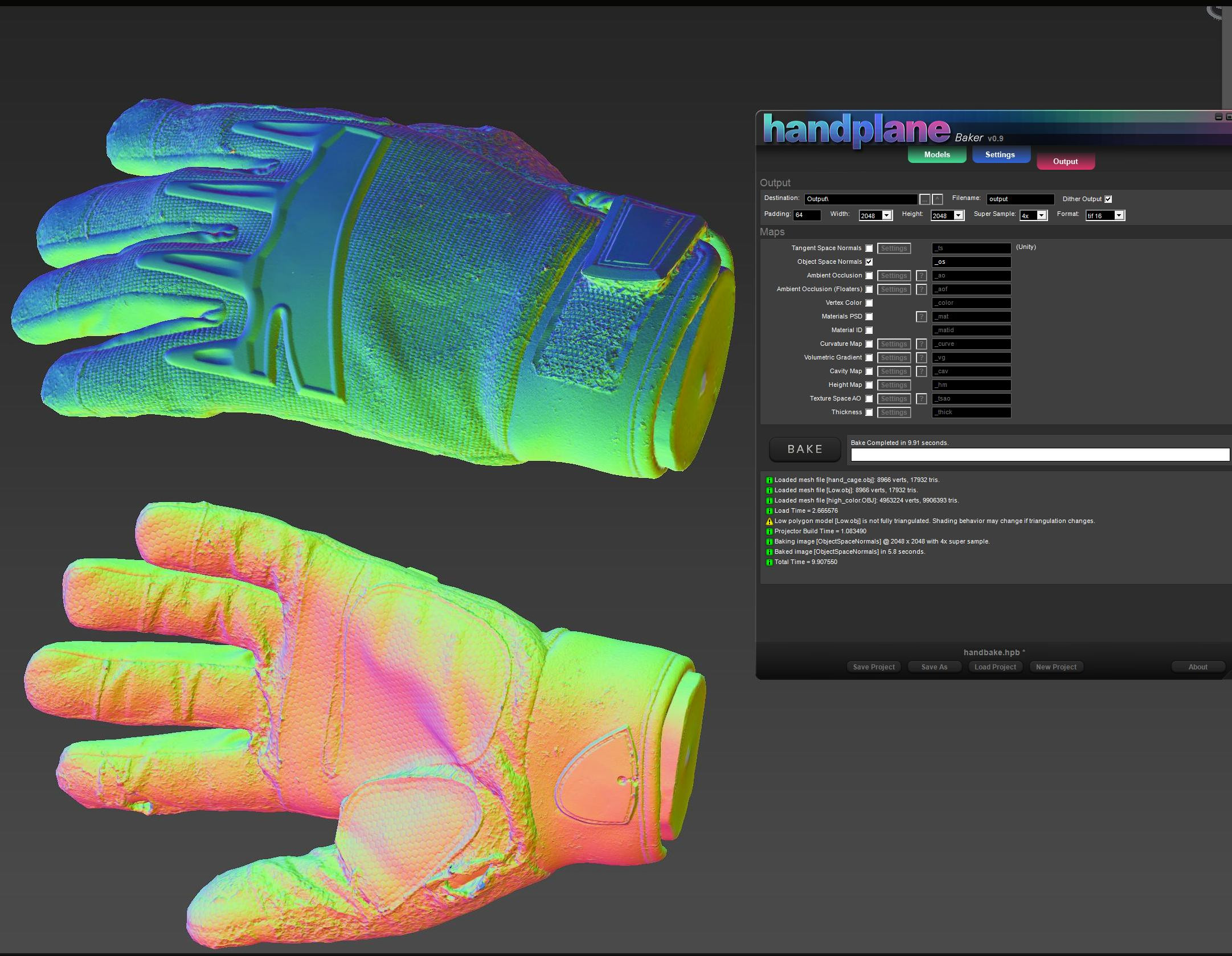Viewport: 1232px width, 956px height.
Task: Toggle the Dither Output checkbox
Action: (1108, 199)
